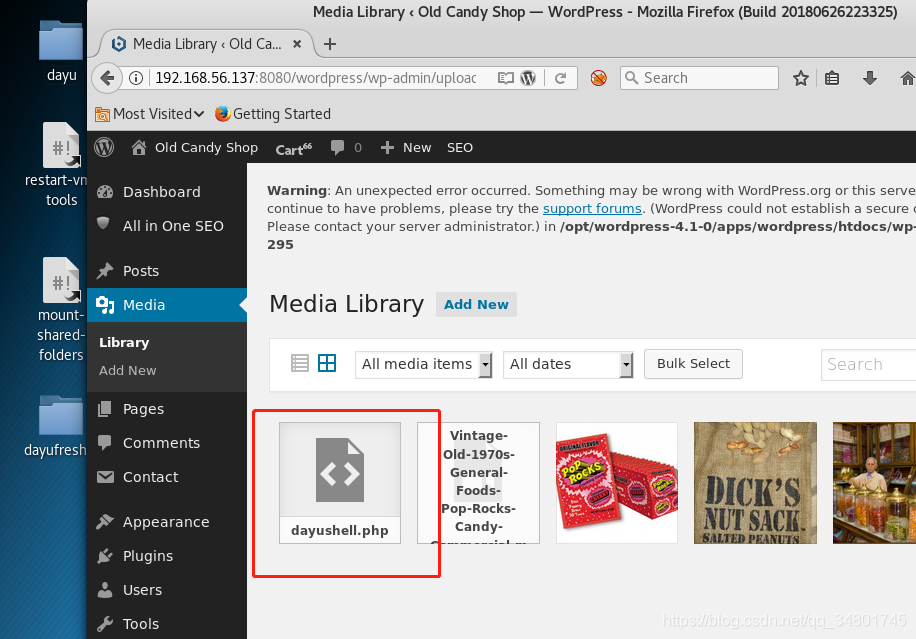Viewport: 916px width, 639px height.
Task: Toggle reader view icon in address bar
Action: (506, 78)
